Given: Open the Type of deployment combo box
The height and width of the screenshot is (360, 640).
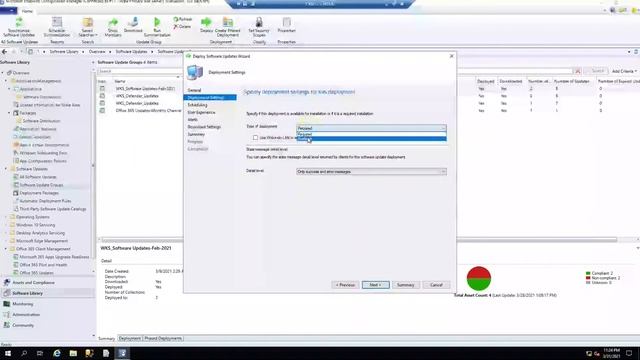Looking at the screenshot, I should coord(371,128).
